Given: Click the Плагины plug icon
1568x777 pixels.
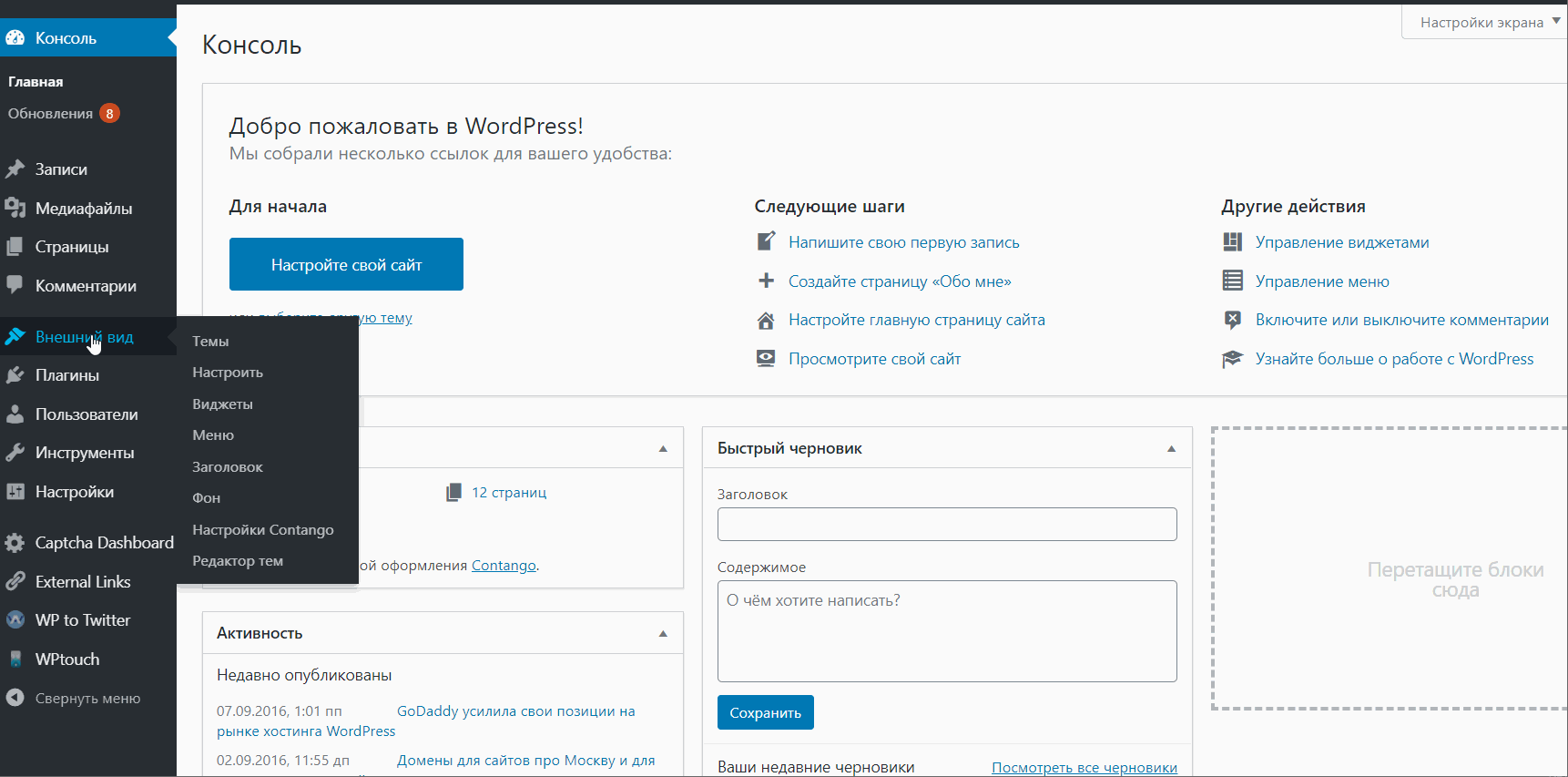Looking at the screenshot, I should (x=15, y=375).
